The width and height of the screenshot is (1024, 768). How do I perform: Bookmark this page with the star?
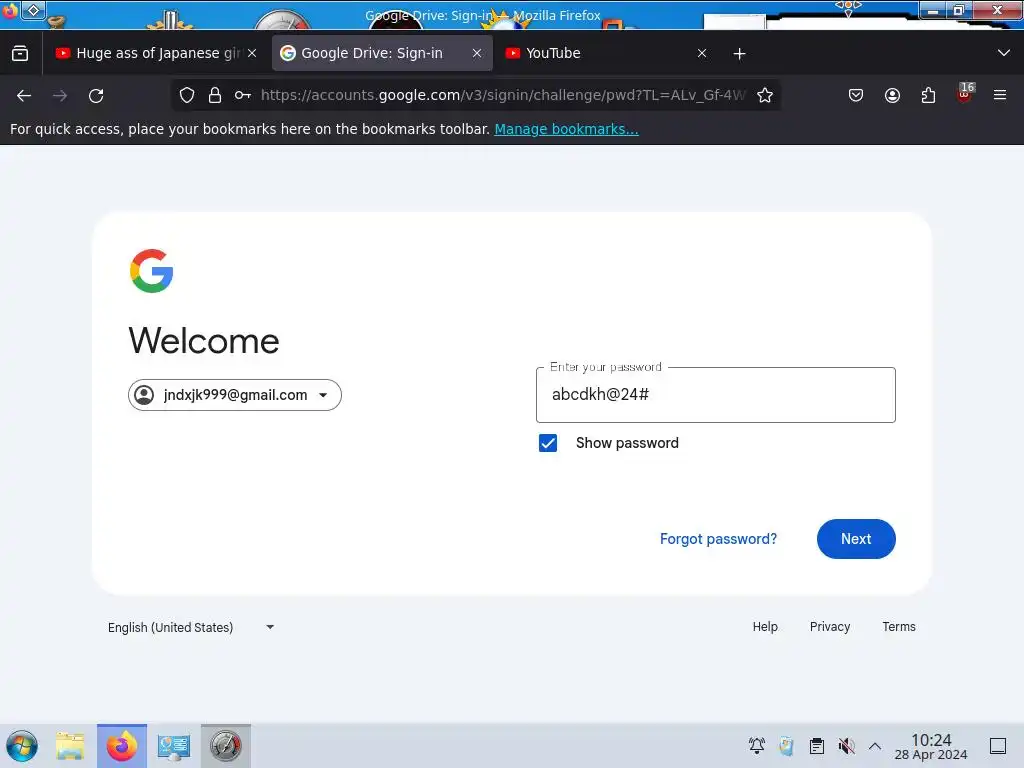point(765,95)
